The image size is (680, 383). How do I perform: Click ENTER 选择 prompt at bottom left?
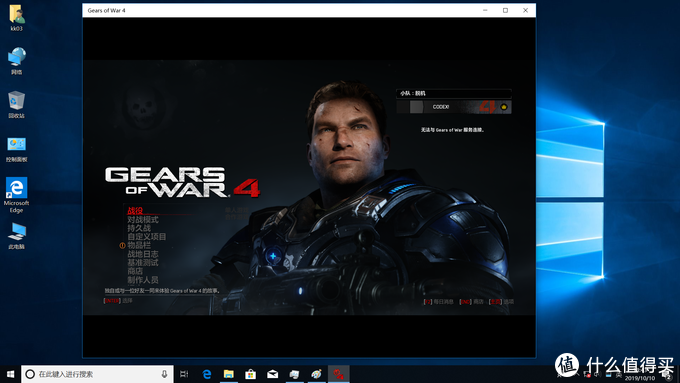pyautogui.click(x=118, y=301)
